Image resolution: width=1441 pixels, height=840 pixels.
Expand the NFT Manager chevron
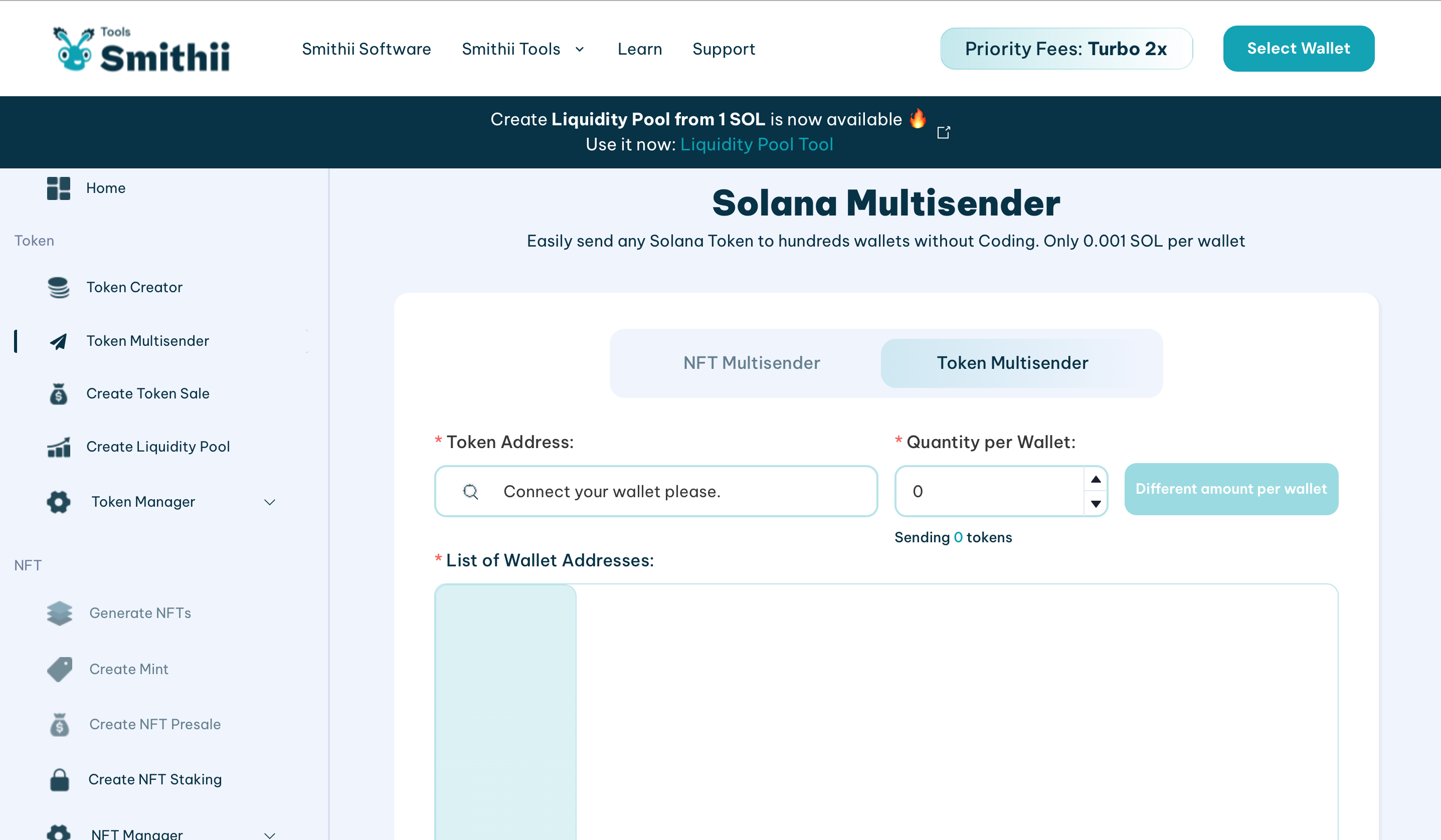pos(270,835)
